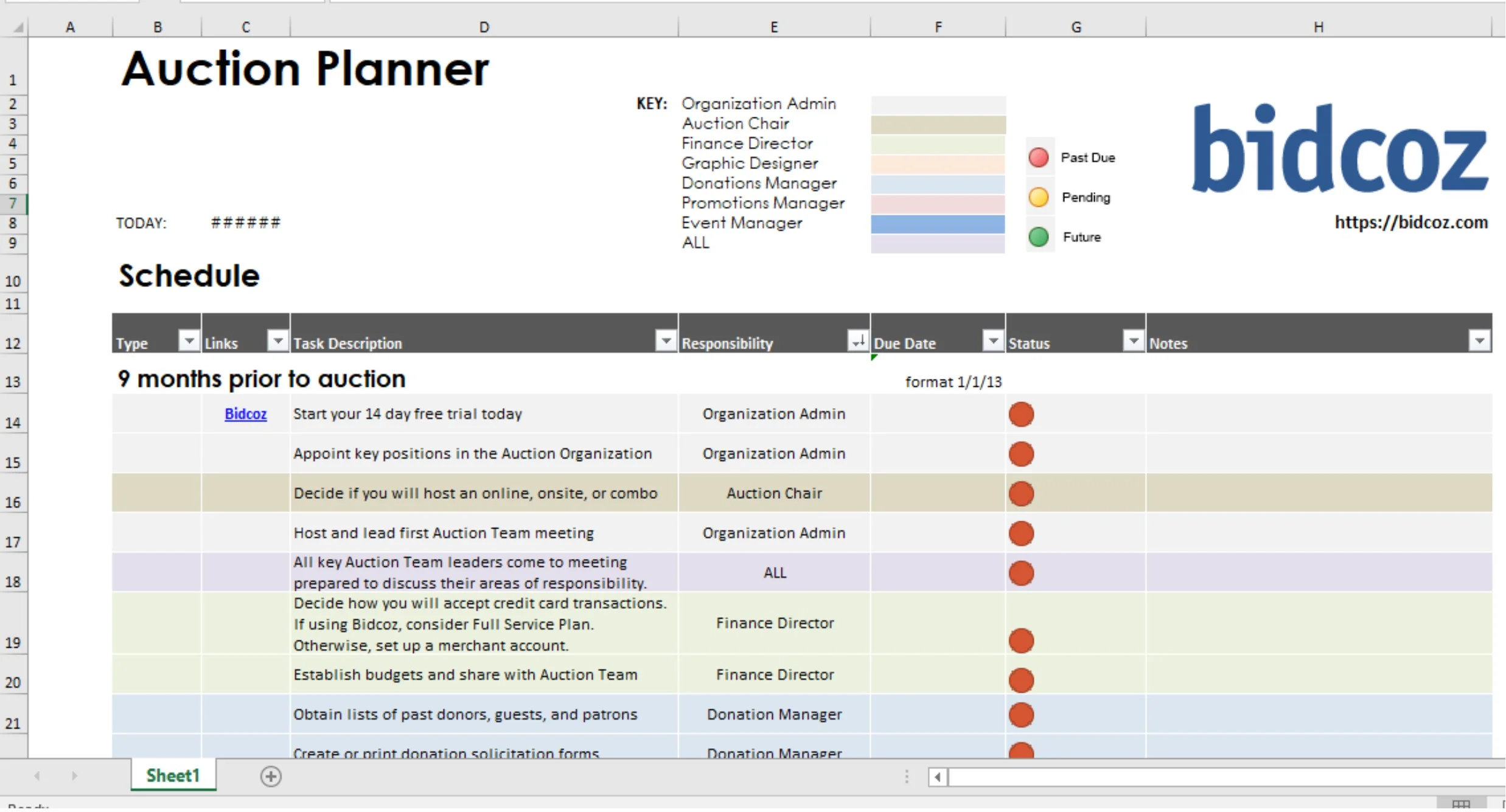Click the Graphic Designer peach color swatch
1506x812 pixels.
[x=938, y=164]
